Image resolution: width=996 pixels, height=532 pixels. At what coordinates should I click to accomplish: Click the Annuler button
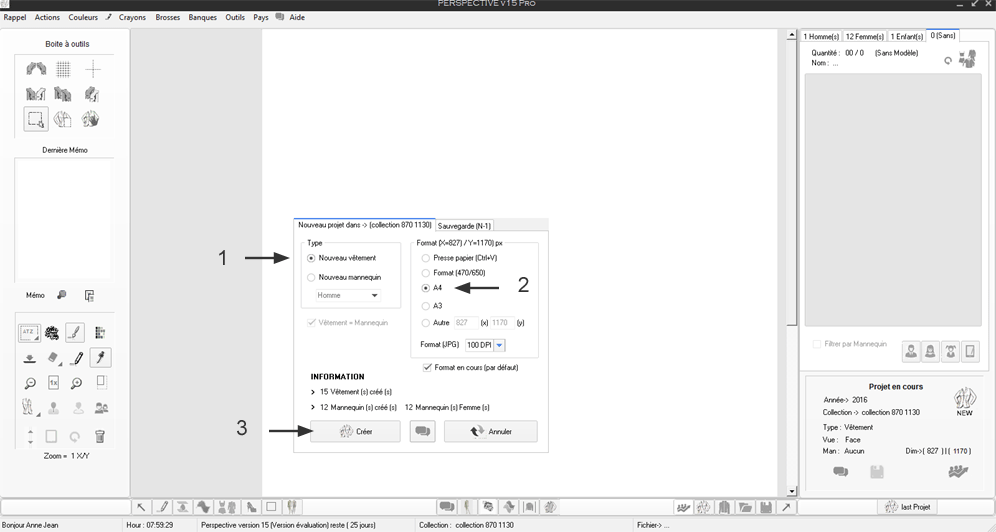(490, 431)
